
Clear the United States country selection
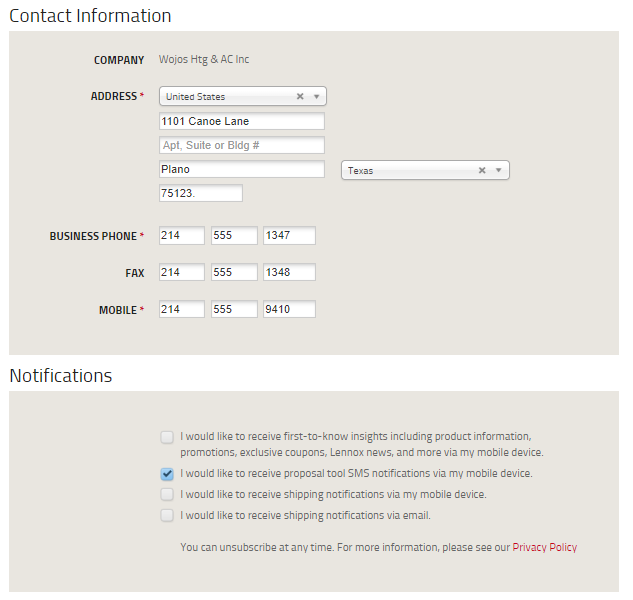[x=300, y=97]
